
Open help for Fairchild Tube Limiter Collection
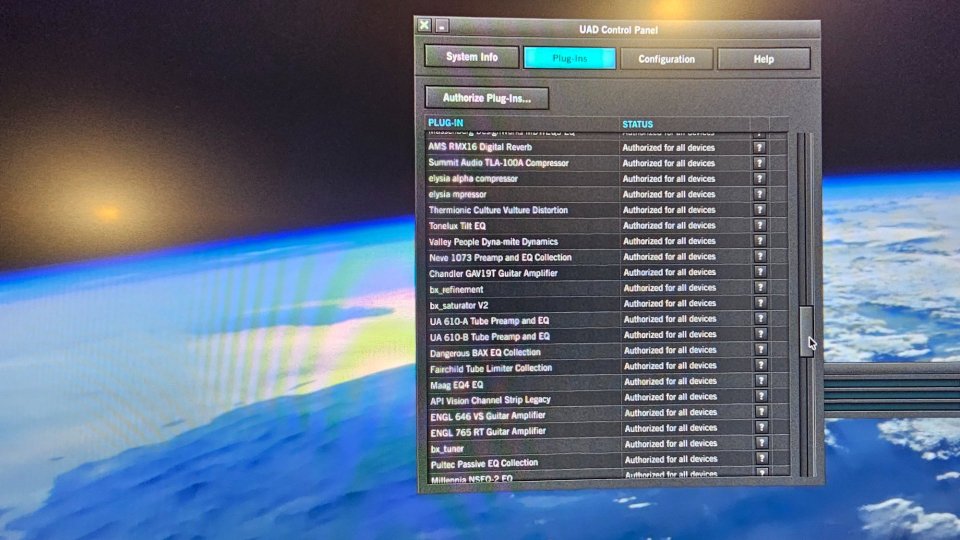pos(761,366)
